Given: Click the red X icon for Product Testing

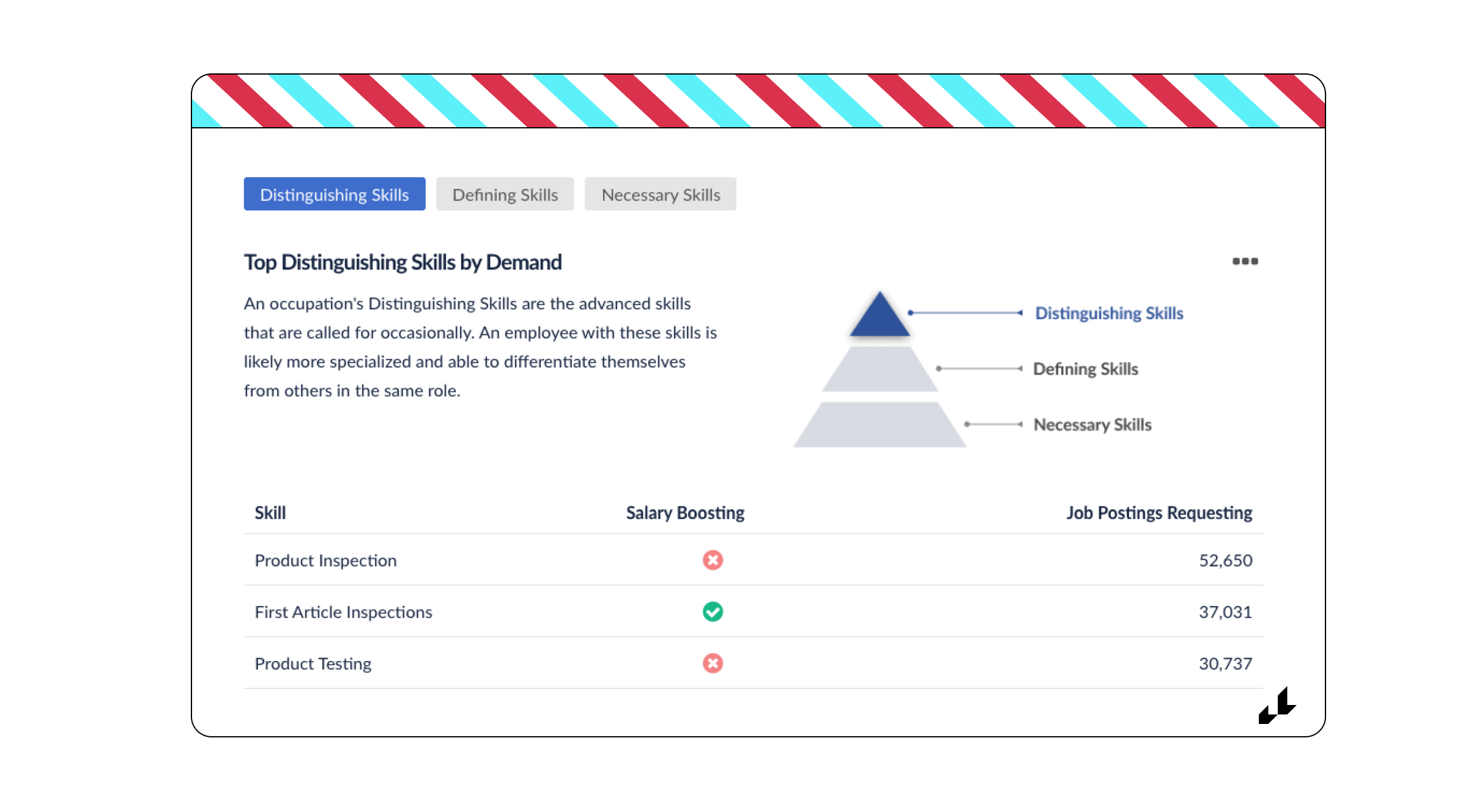Looking at the screenshot, I should click(713, 663).
